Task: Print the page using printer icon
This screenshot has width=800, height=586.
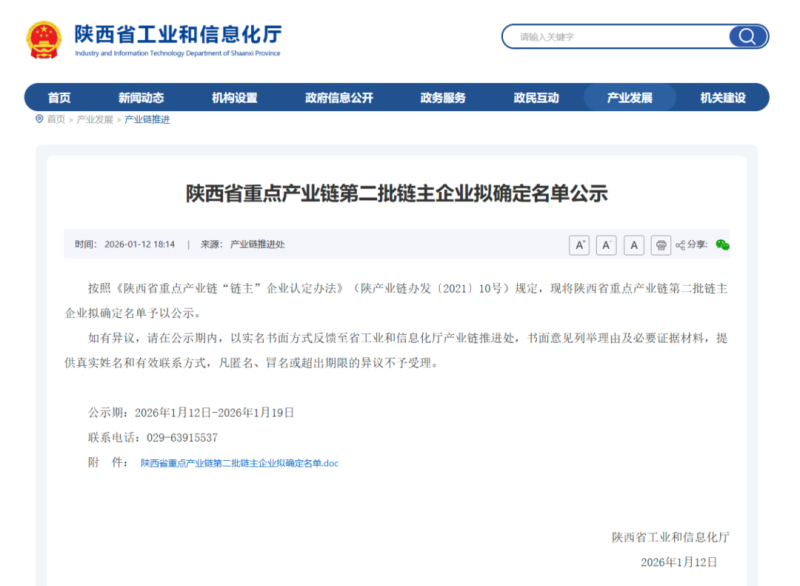Action: (x=660, y=245)
